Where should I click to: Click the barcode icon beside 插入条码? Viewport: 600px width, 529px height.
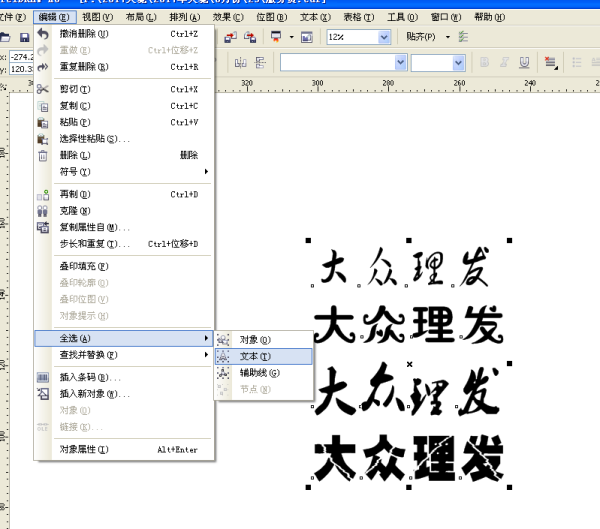pyautogui.click(x=42, y=377)
